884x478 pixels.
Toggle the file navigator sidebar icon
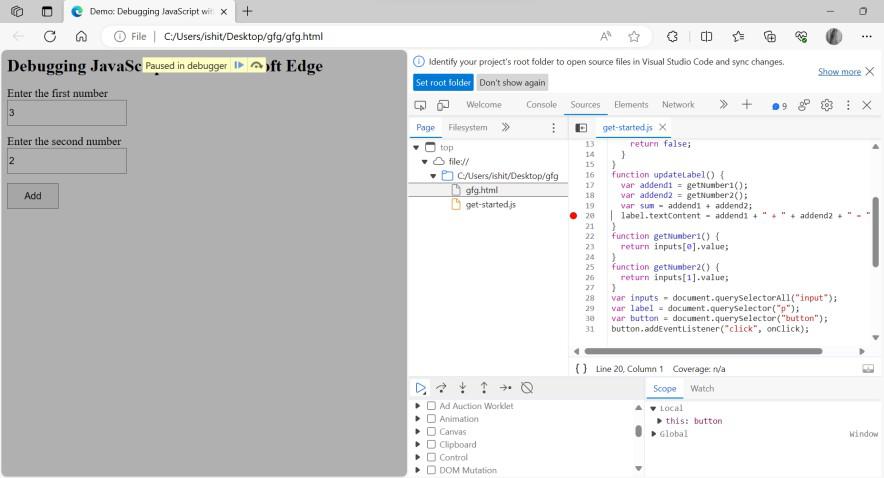[x=581, y=127]
